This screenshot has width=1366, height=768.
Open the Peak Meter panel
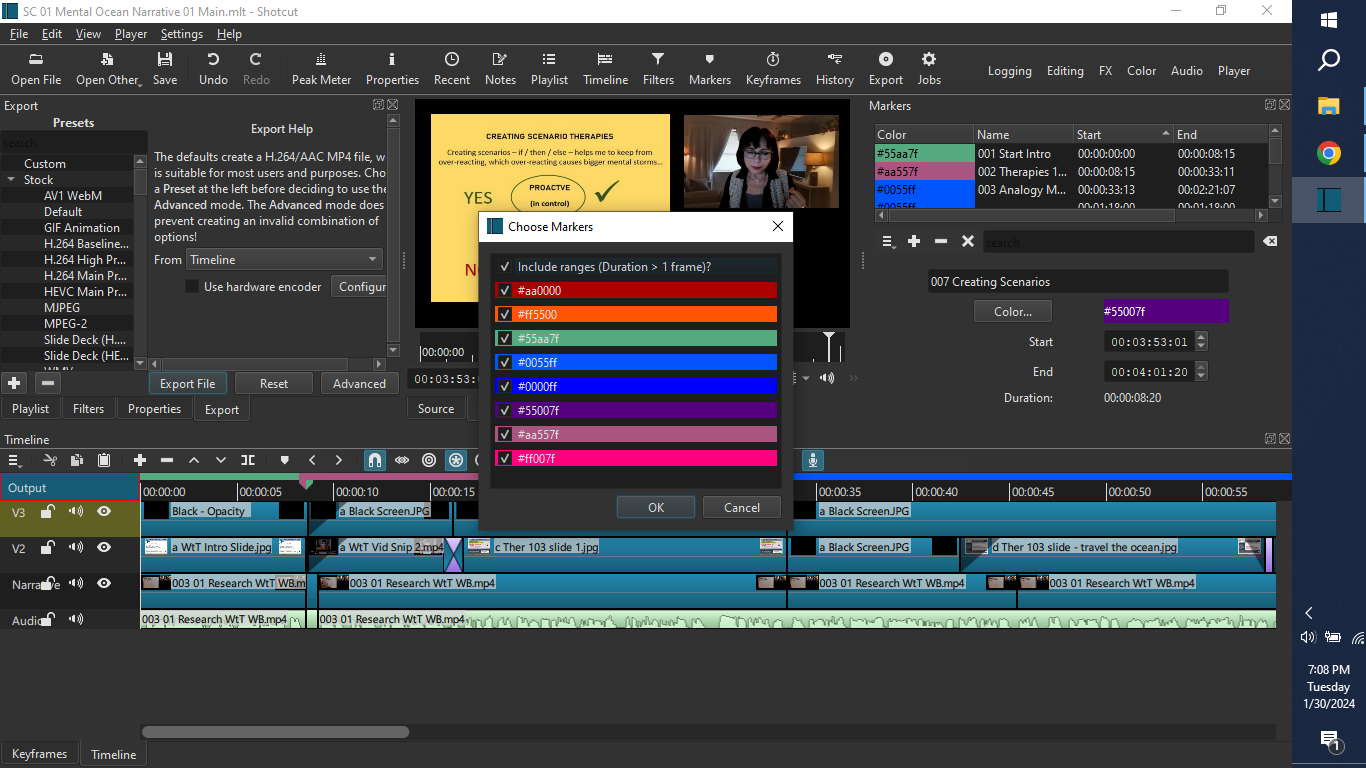click(x=321, y=68)
